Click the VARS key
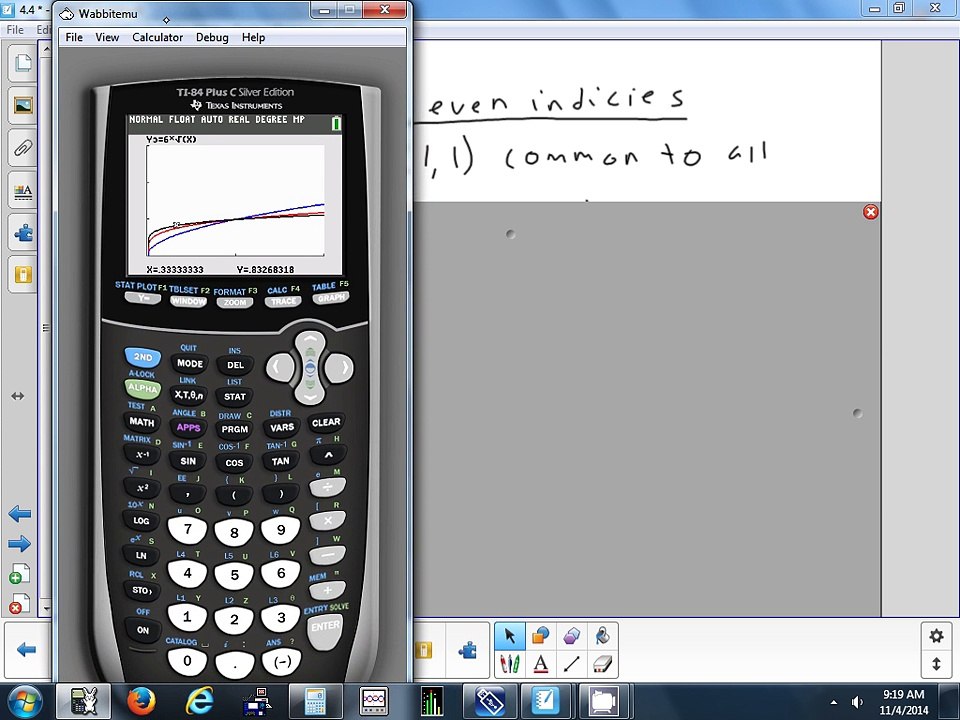This screenshot has height=720, width=960. [x=282, y=427]
